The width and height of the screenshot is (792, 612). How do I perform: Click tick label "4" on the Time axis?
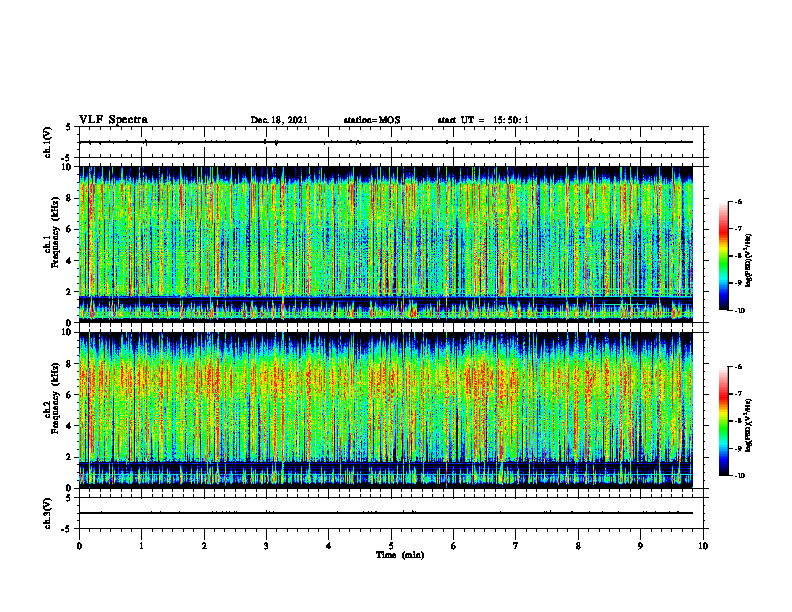(328, 546)
